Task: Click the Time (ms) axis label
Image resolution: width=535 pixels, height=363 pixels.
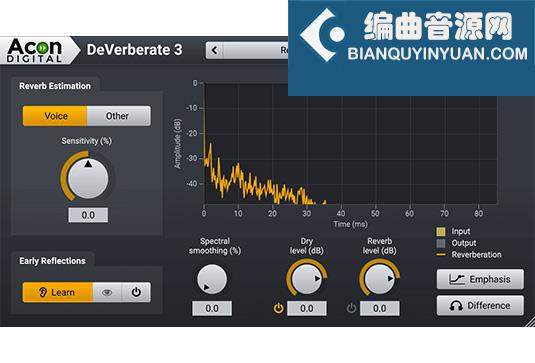Action: point(350,224)
